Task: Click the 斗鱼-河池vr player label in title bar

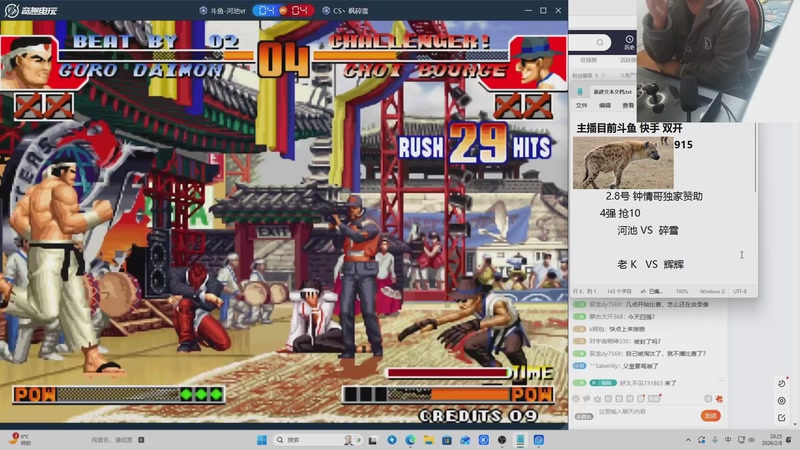Action: click(x=222, y=11)
